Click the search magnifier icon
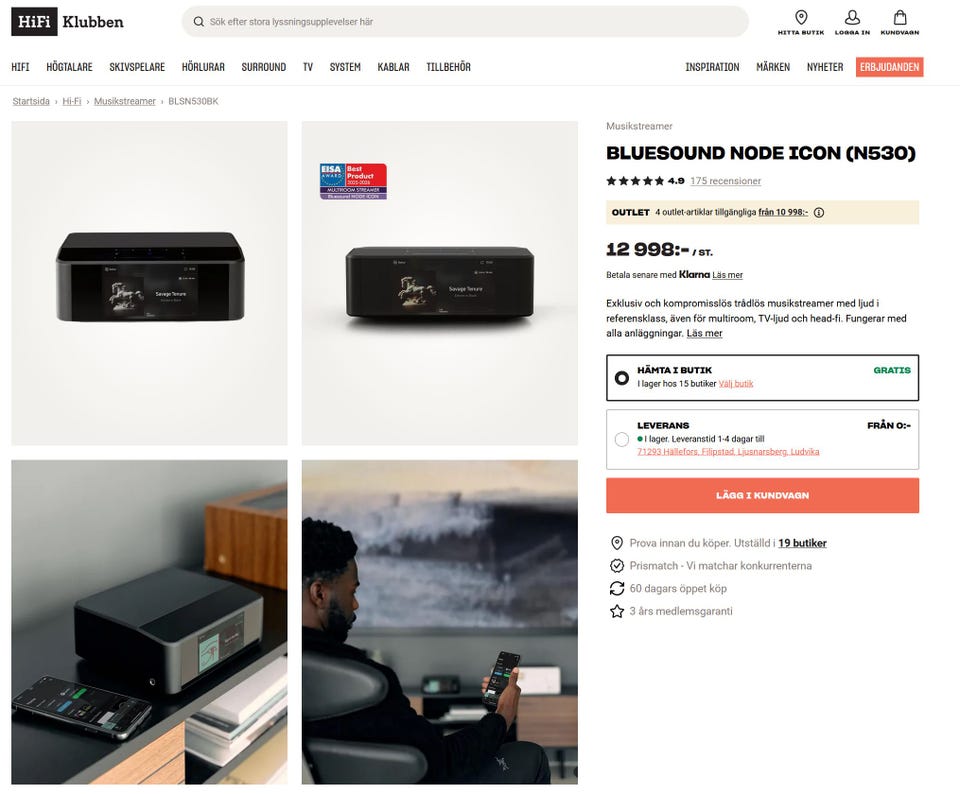The width and height of the screenshot is (960, 794). 198,22
